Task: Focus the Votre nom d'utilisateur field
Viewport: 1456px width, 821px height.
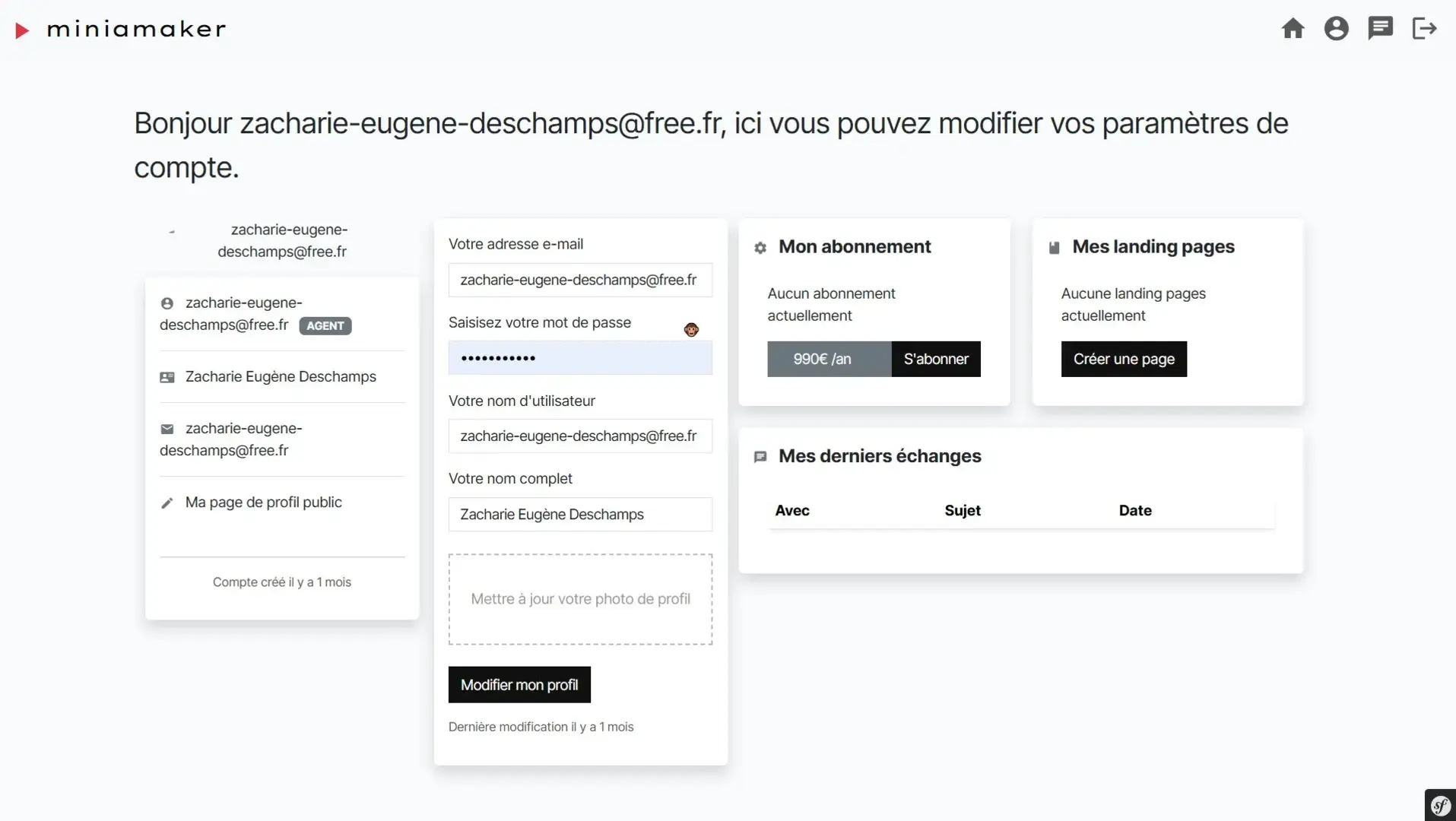Action: tap(580, 436)
